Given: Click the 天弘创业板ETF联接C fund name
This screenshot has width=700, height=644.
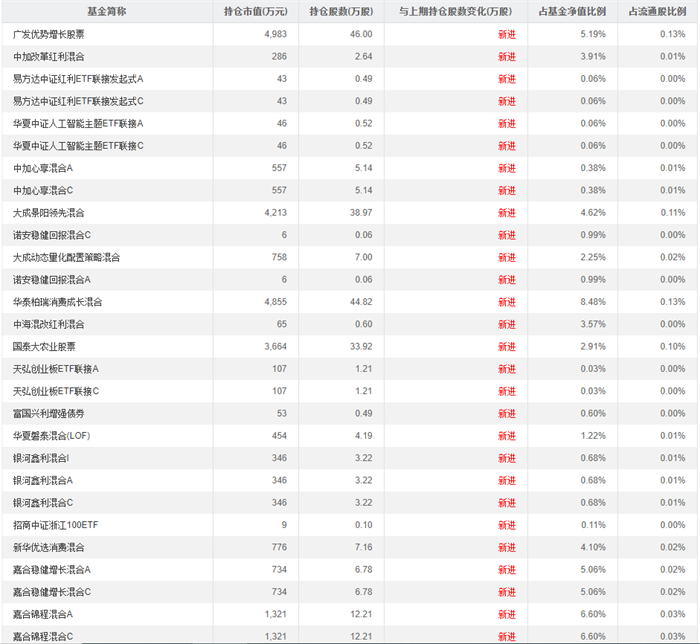Looking at the screenshot, I should pyautogui.click(x=56, y=391).
